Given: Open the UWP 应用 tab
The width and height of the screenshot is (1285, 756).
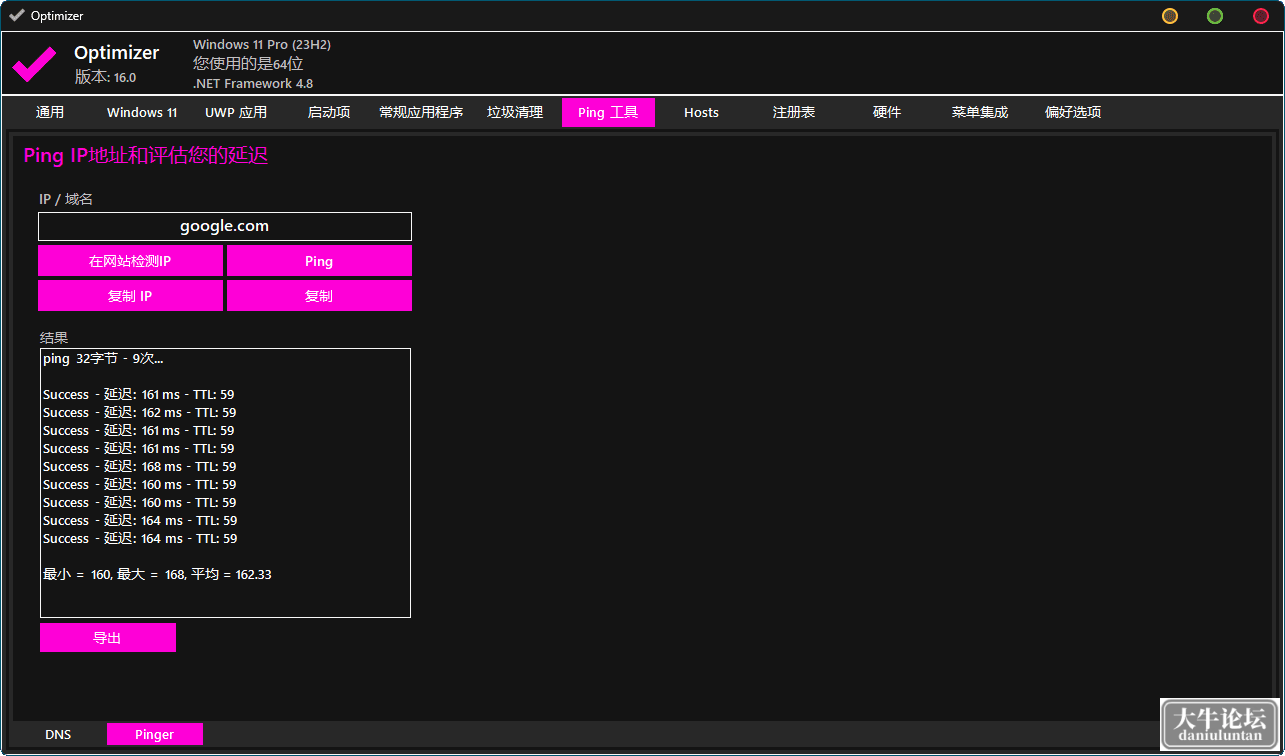Looking at the screenshot, I should pyautogui.click(x=236, y=112).
